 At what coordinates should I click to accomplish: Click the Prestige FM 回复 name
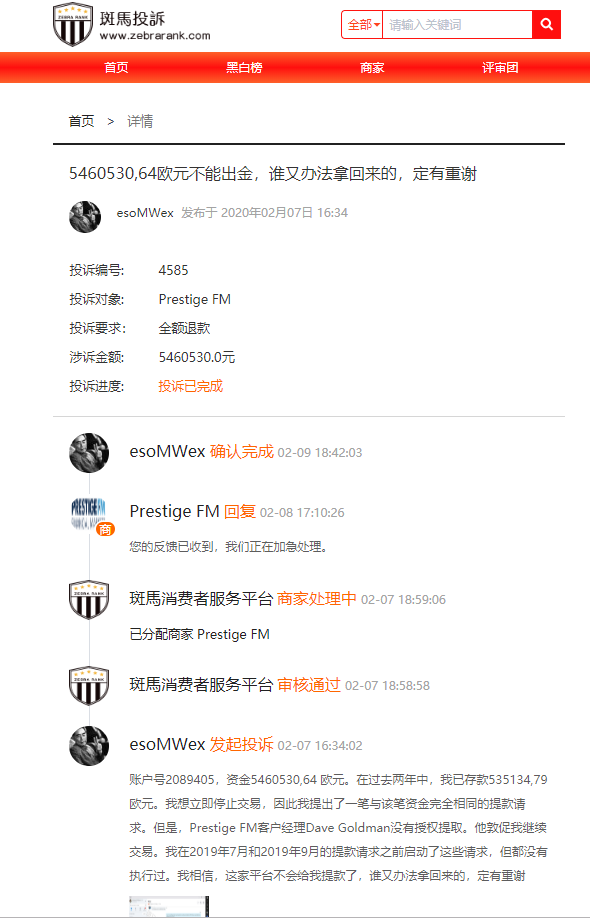pos(174,511)
